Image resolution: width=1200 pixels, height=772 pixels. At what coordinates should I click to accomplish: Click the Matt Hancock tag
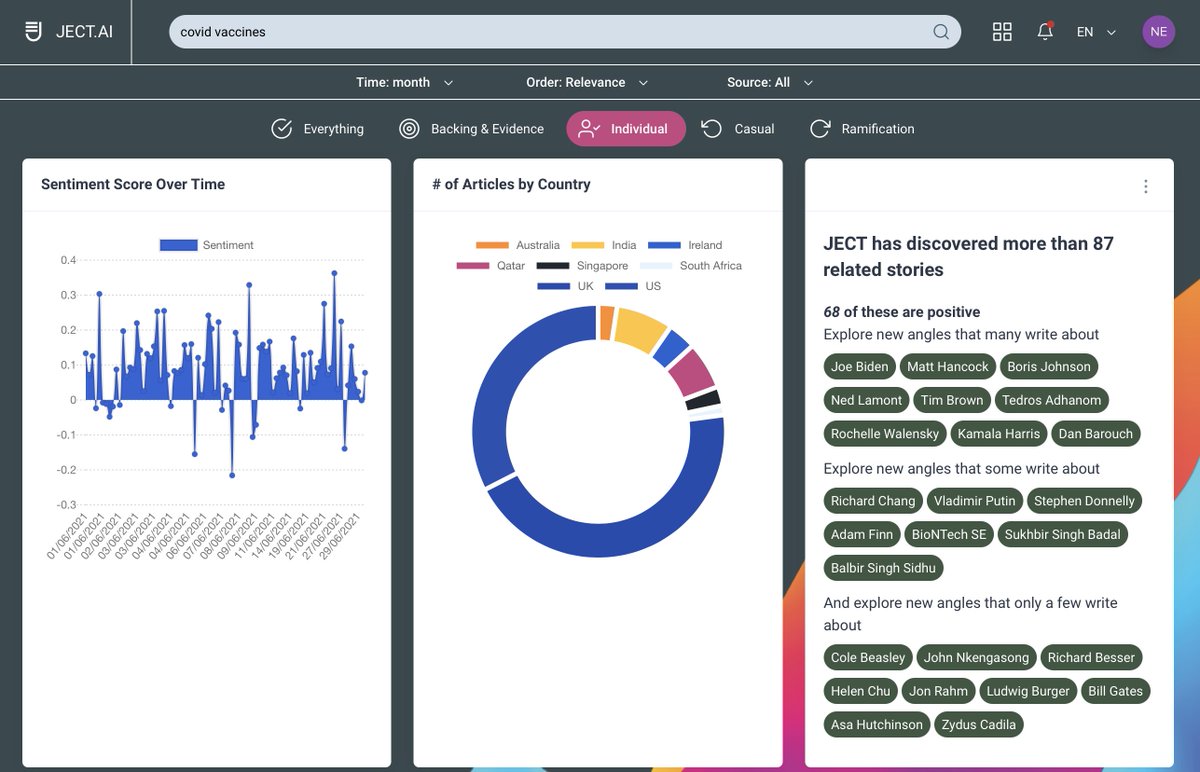click(x=947, y=367)
